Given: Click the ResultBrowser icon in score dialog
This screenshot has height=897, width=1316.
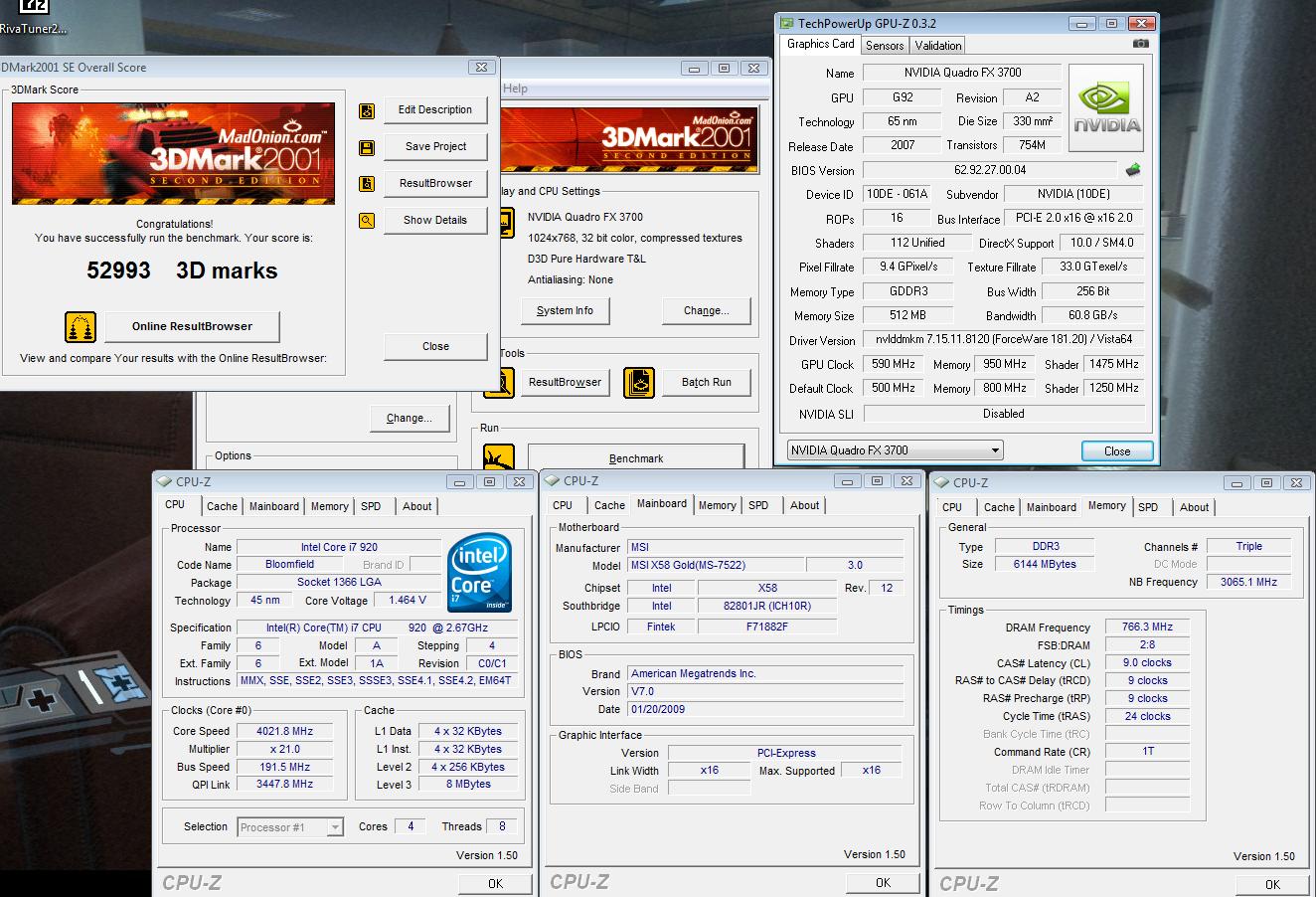Looking at the screenshot, I should pos(367,184).
